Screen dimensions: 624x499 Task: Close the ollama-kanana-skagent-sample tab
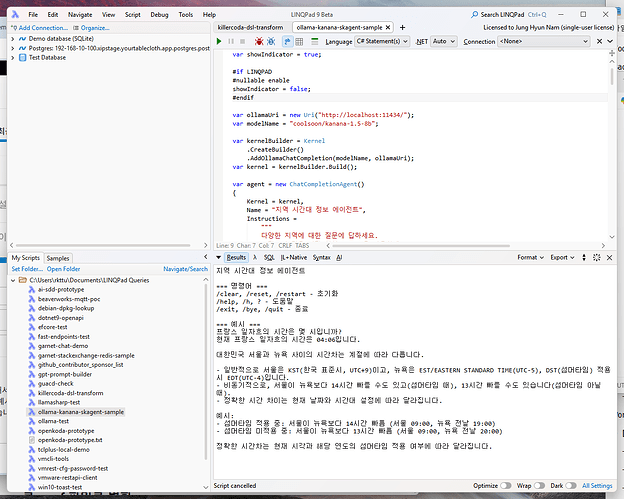tap(388, 27)
